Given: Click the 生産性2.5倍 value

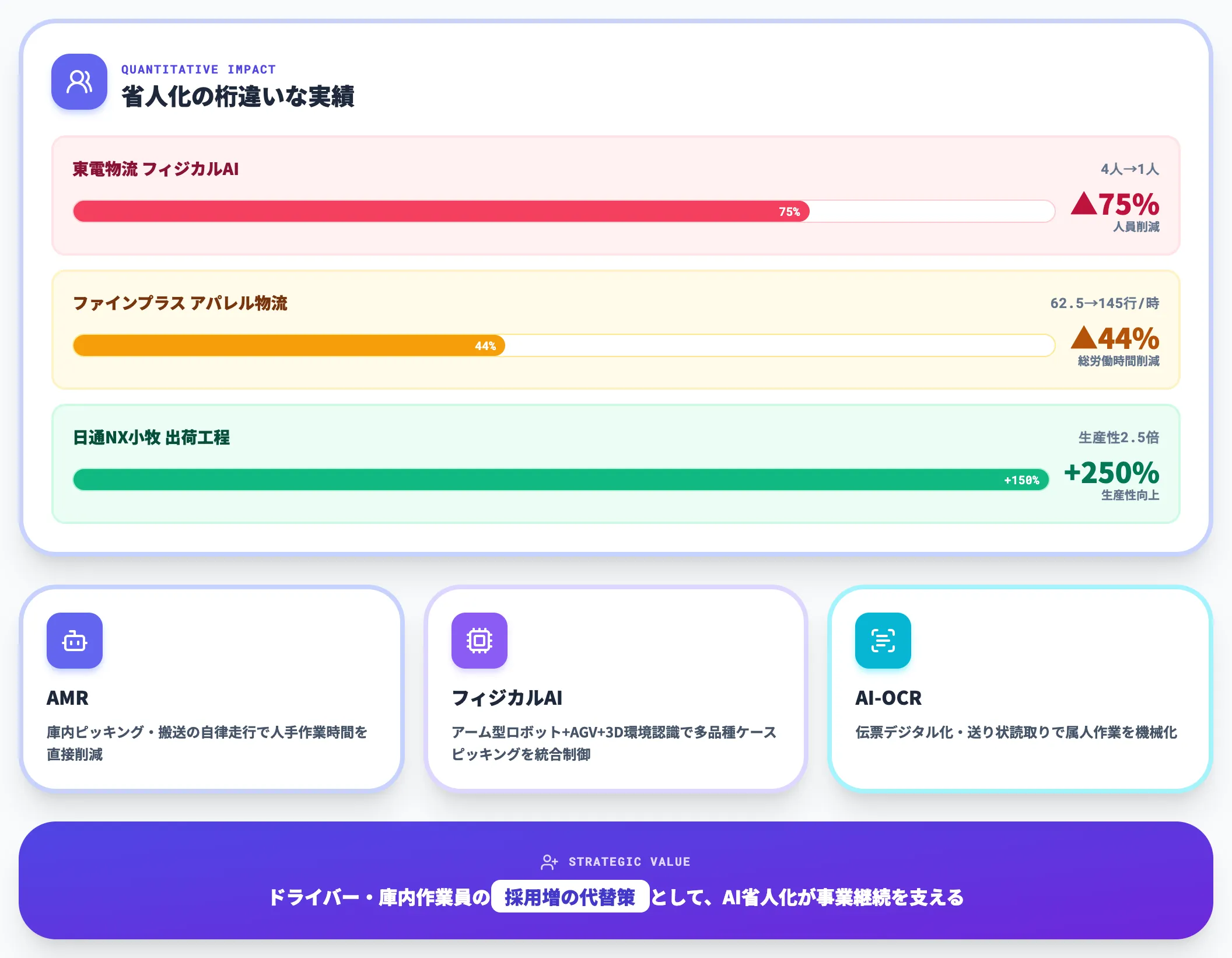Looking at the screenshot, I should tap(1119, 438).
